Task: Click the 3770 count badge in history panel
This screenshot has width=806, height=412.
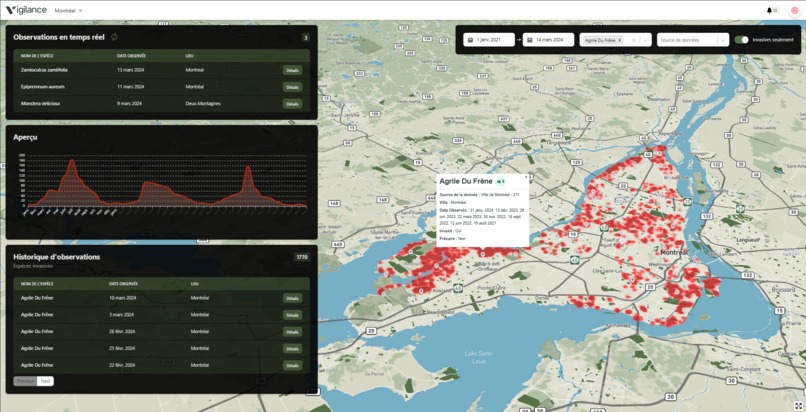Action: click(x=302, y=257)
